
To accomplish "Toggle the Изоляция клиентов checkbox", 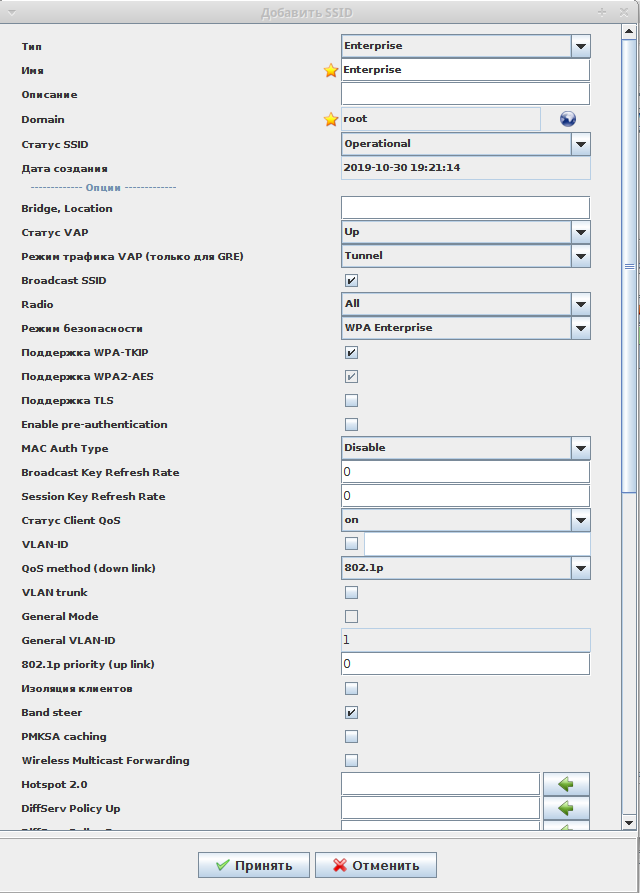I will pyautogui.click(x=351, y=689).
